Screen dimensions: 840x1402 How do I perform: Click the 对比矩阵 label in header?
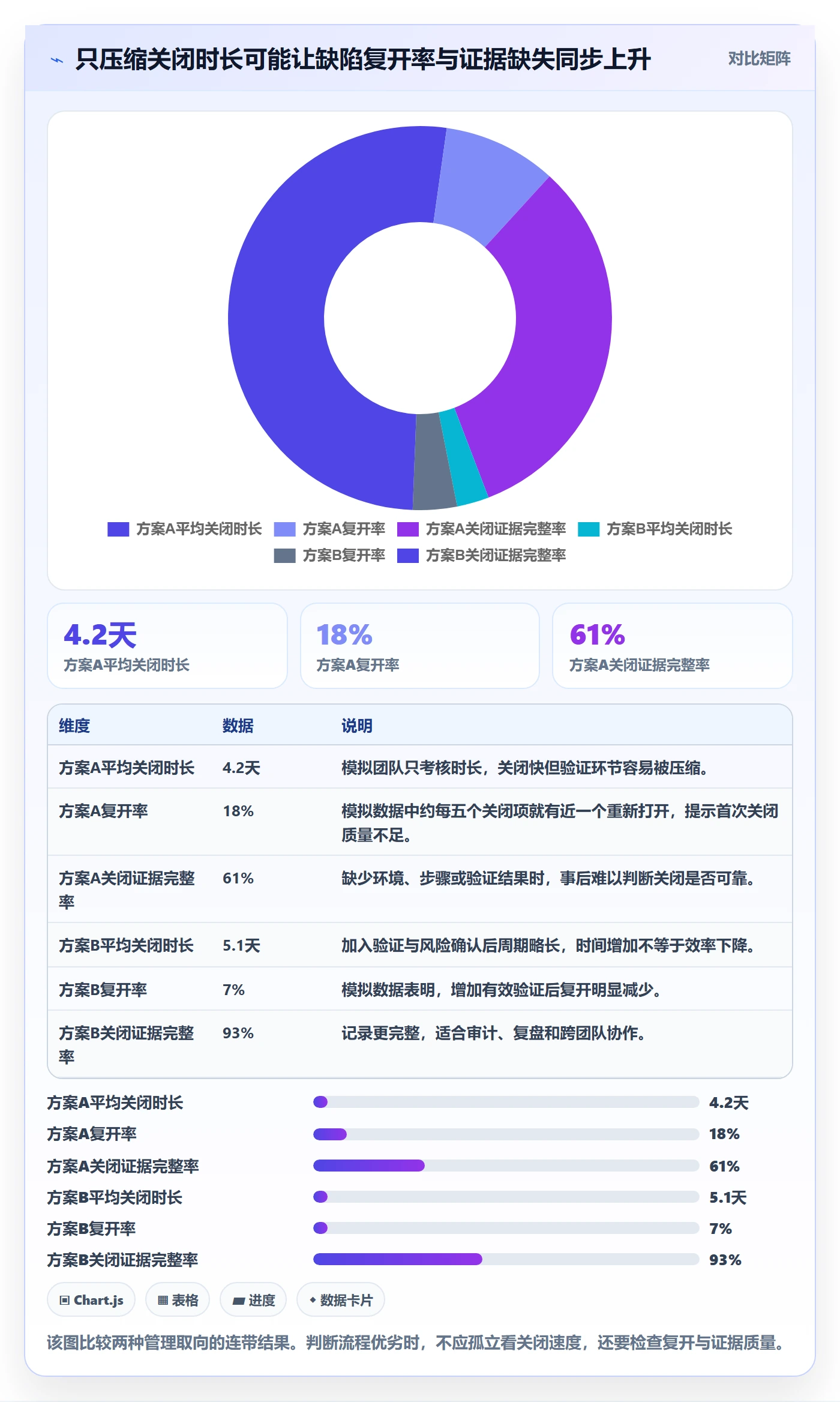pos(759,58)
